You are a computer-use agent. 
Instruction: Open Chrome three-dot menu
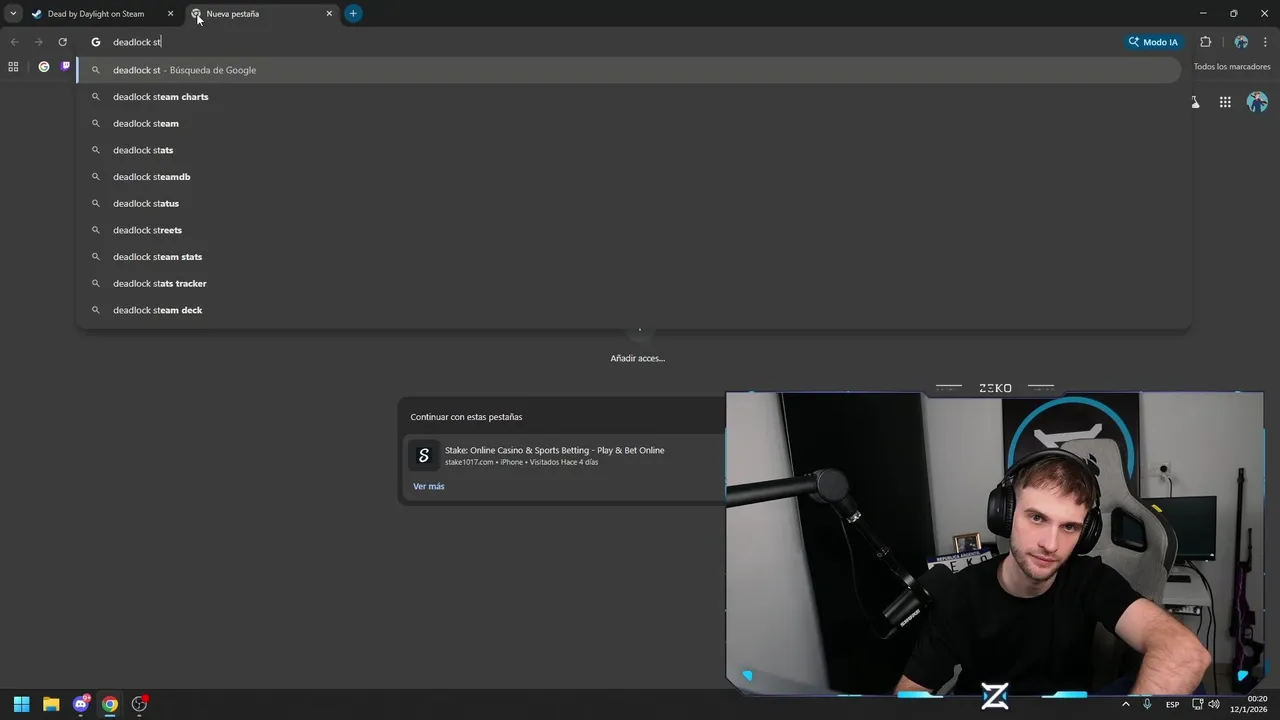pos(1265,42)
